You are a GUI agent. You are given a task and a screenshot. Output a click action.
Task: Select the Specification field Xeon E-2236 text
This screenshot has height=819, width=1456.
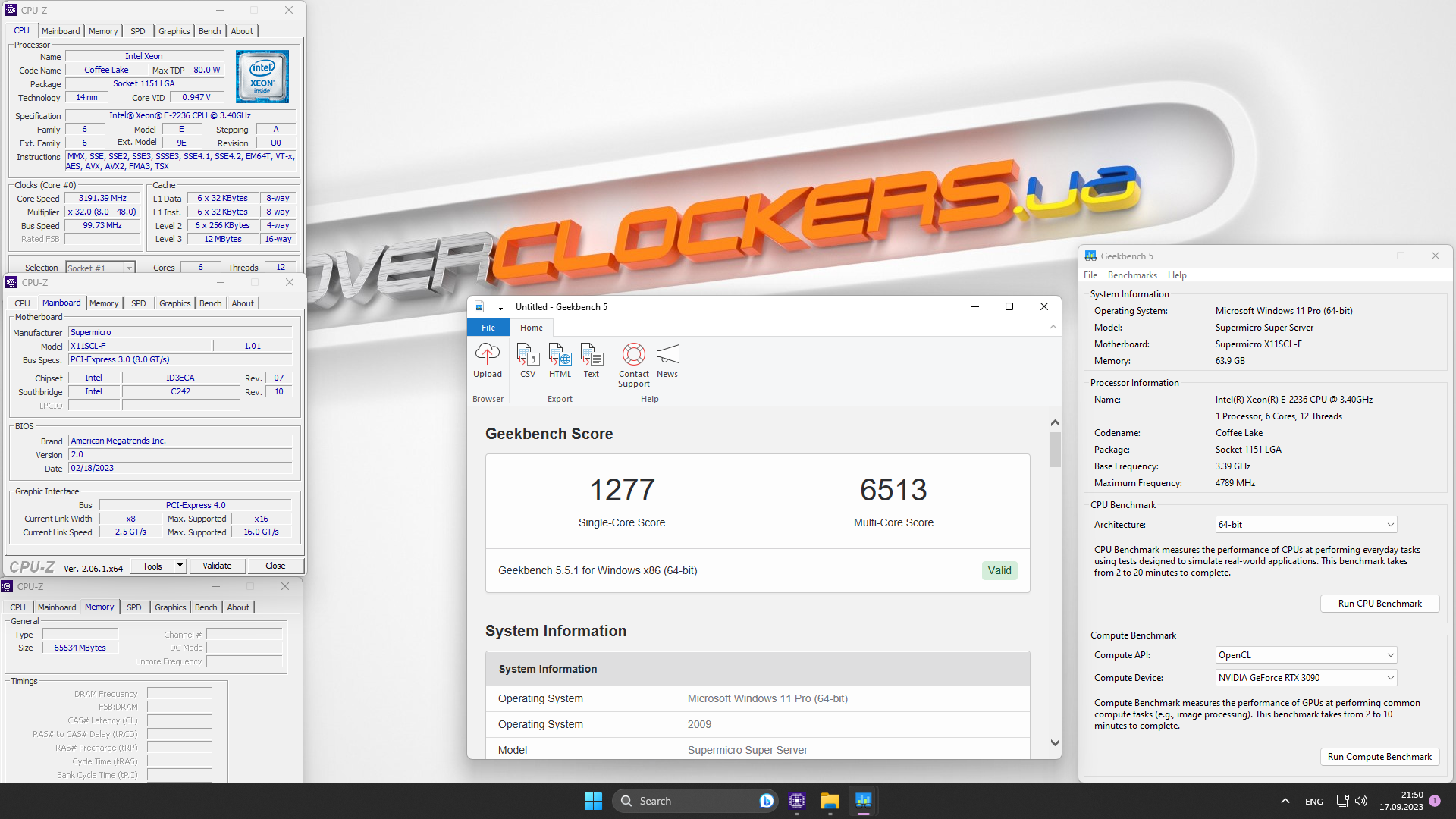tap(180, 115)
